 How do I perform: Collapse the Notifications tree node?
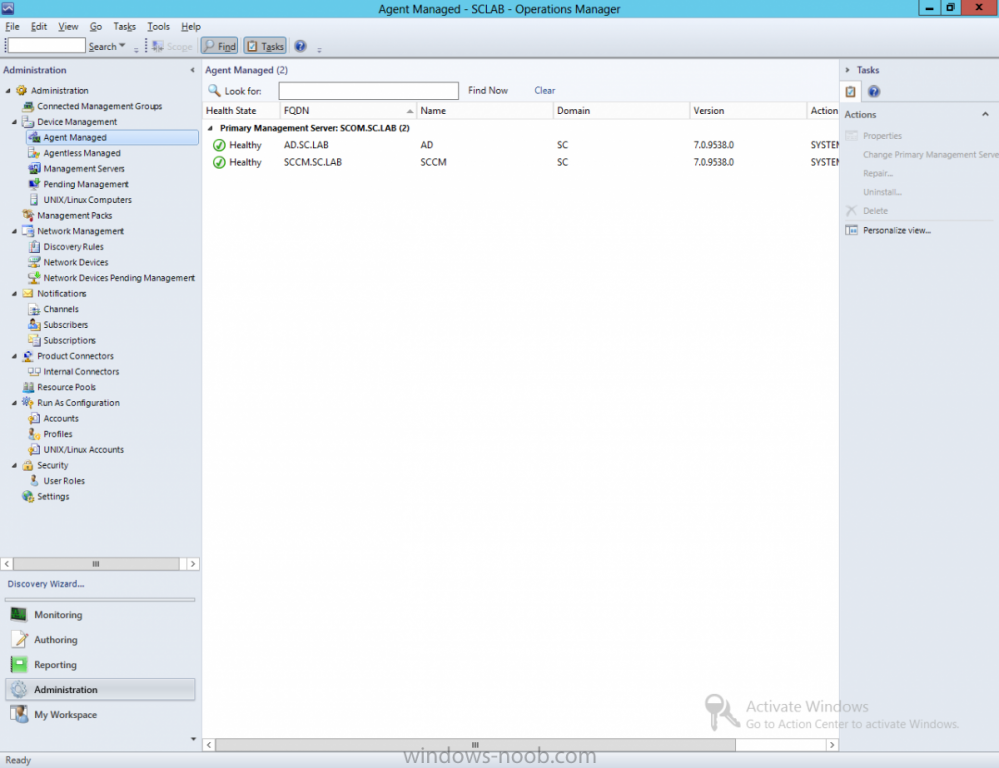[x=15, y=293]
